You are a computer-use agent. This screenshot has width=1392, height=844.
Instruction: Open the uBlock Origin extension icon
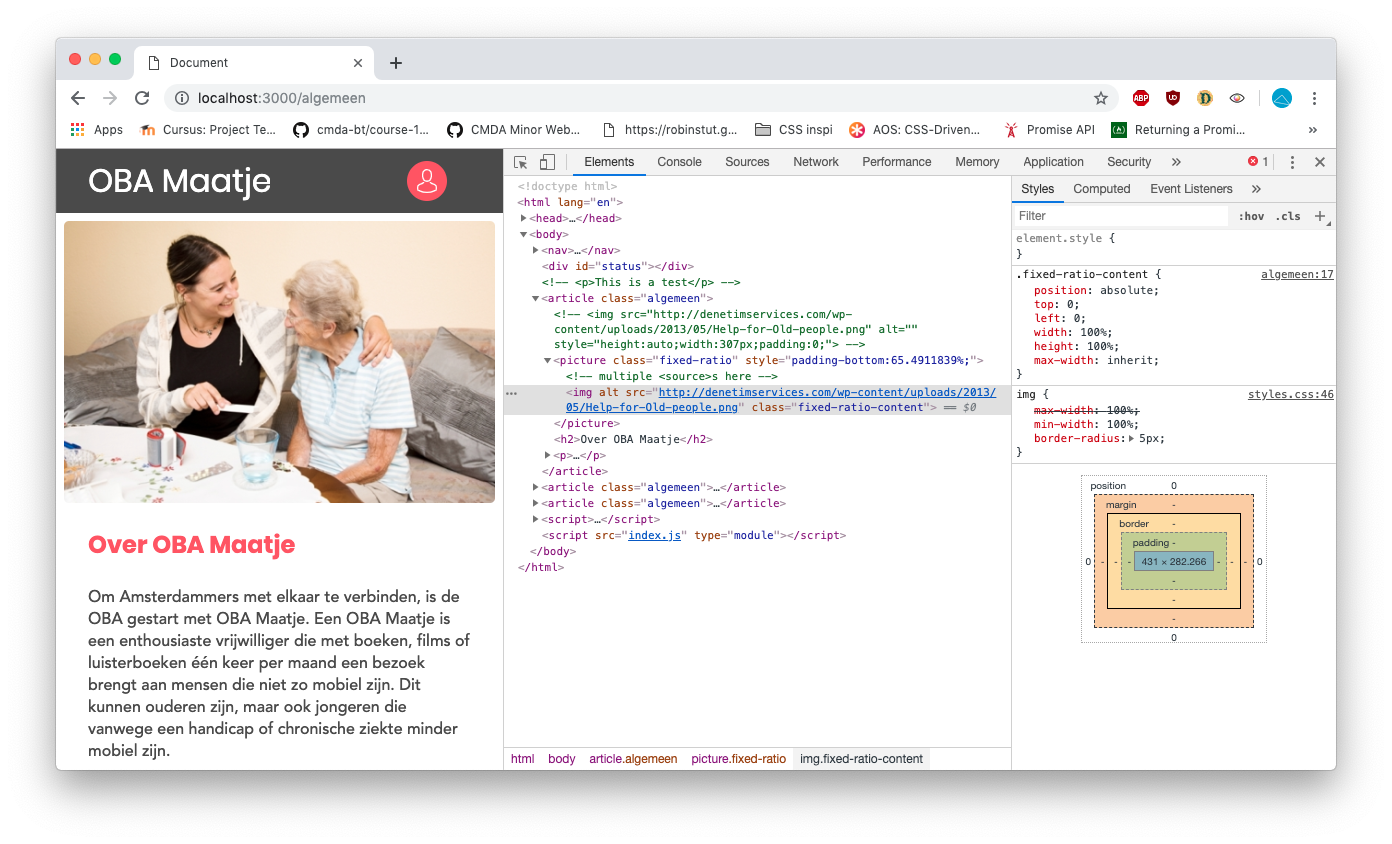point(1173,98)
